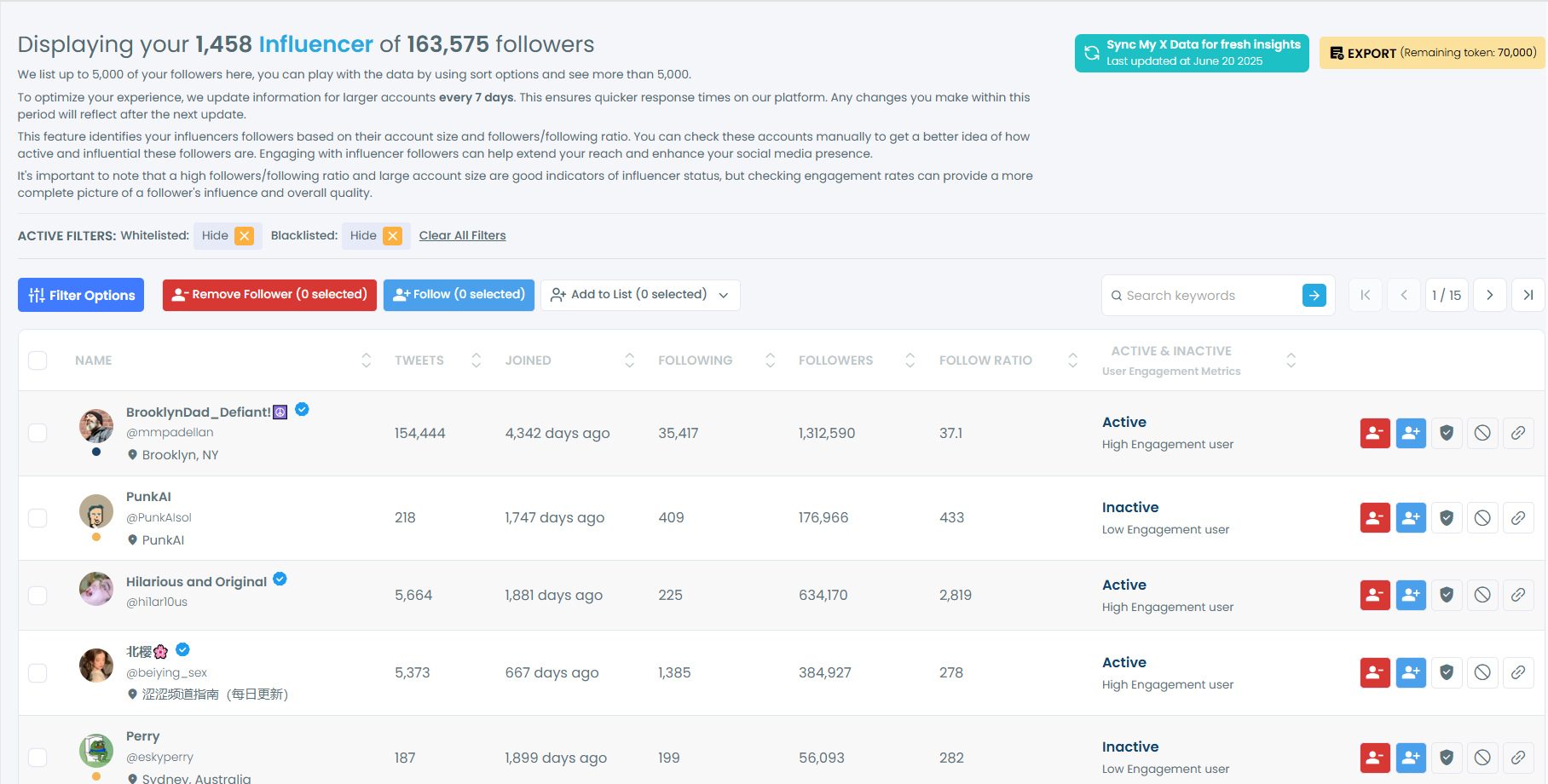The height and width of the screenshot is (784, 1548).
Task: Click the Clear All Filters link
Action: tap(462, 235)
